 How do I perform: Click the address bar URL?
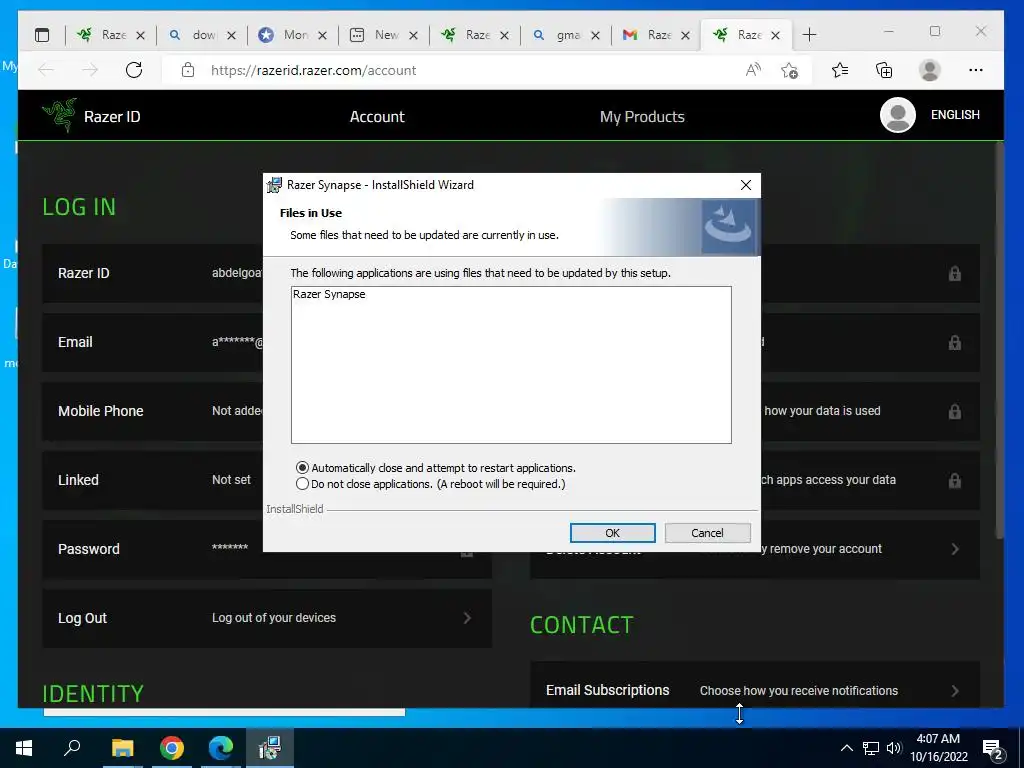[x=313, y=71]
